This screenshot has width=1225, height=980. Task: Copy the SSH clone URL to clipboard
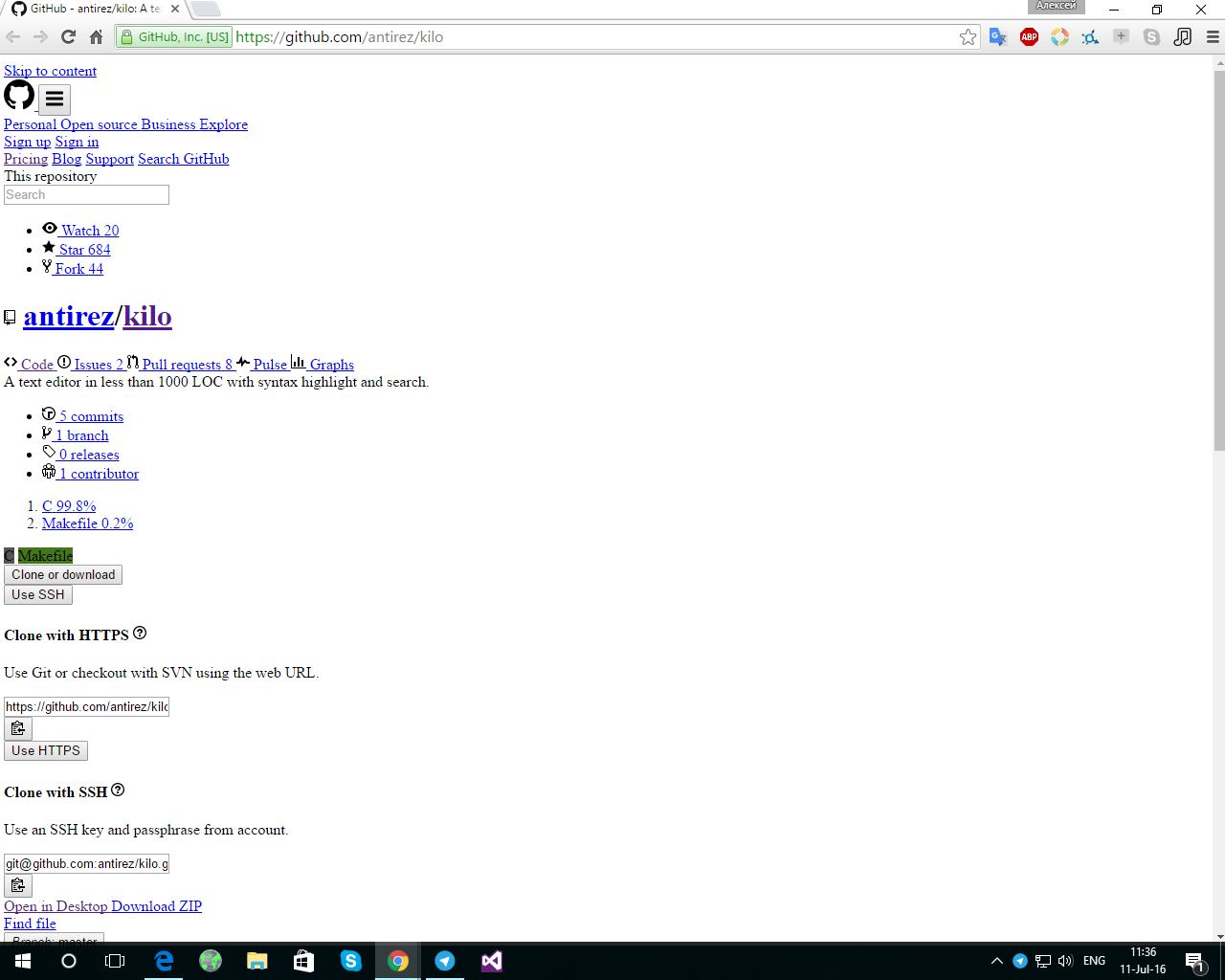click(18, 886)
